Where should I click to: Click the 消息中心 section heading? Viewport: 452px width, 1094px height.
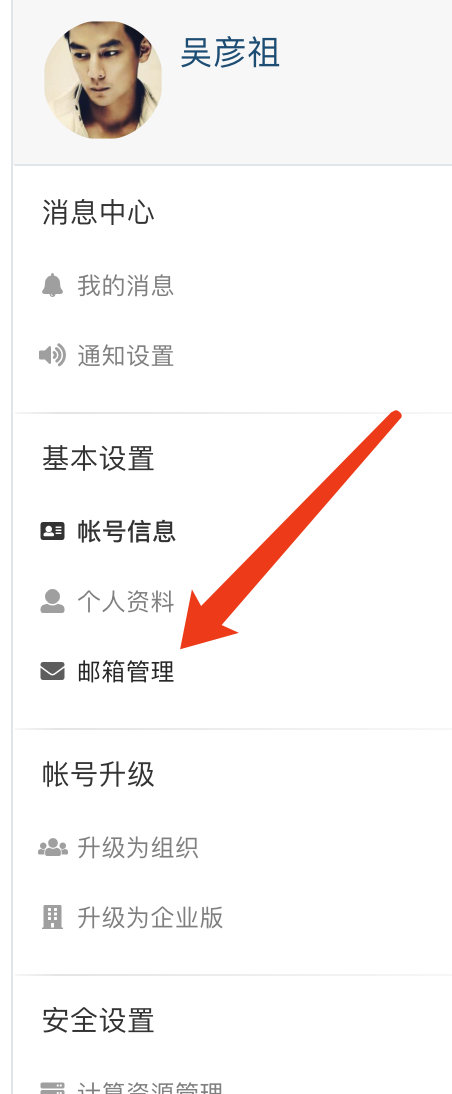(x=98, y=213)
